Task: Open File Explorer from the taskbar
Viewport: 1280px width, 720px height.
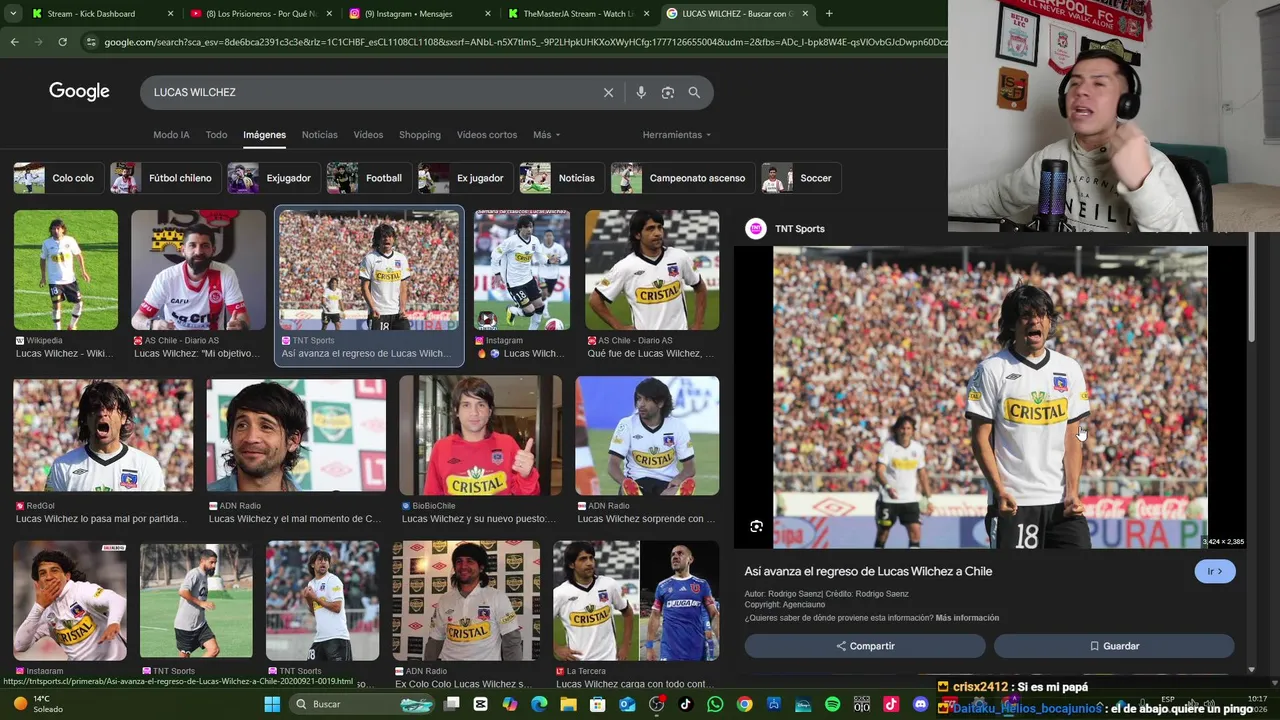Action: pos(568,704)
